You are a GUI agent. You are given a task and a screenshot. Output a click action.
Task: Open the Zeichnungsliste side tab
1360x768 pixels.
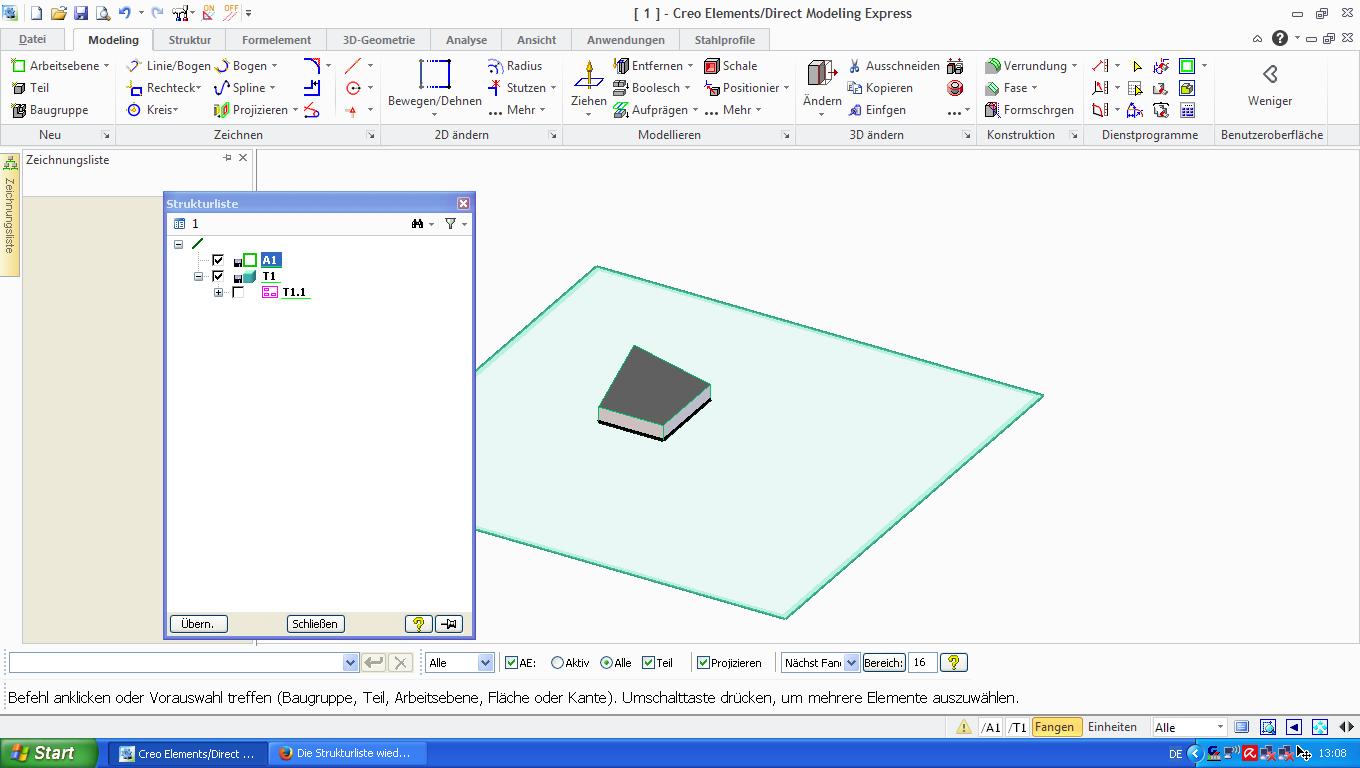coord(10,214)
